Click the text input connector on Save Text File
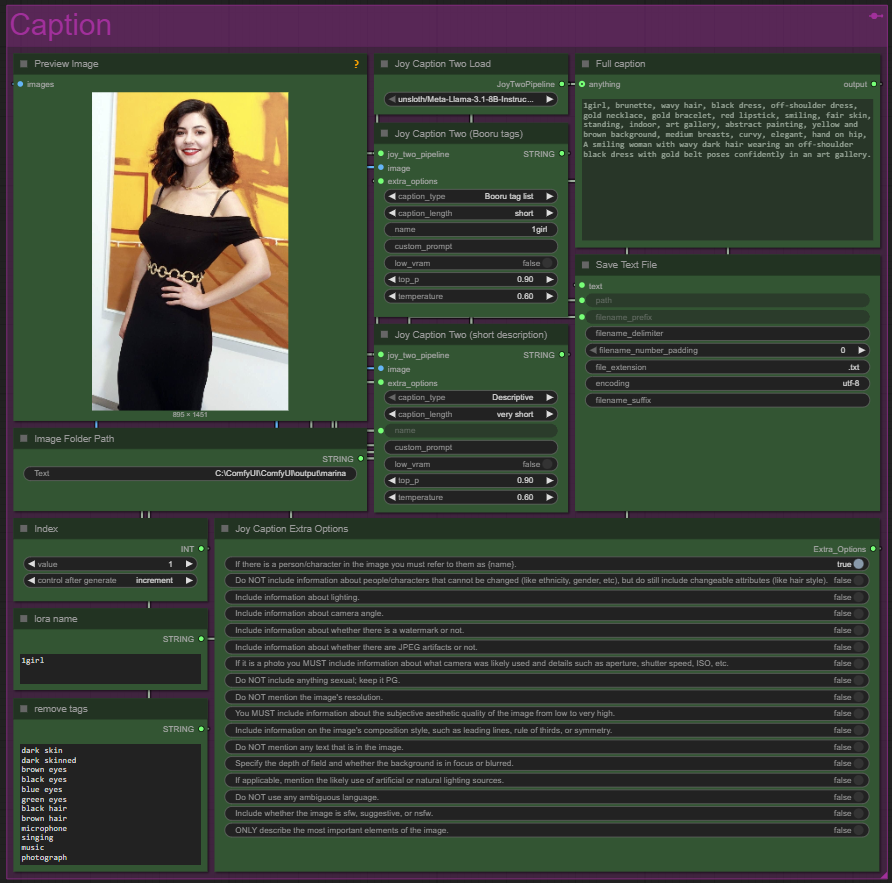The width and height of the screenshot is (892, 883). coord(582,286)
